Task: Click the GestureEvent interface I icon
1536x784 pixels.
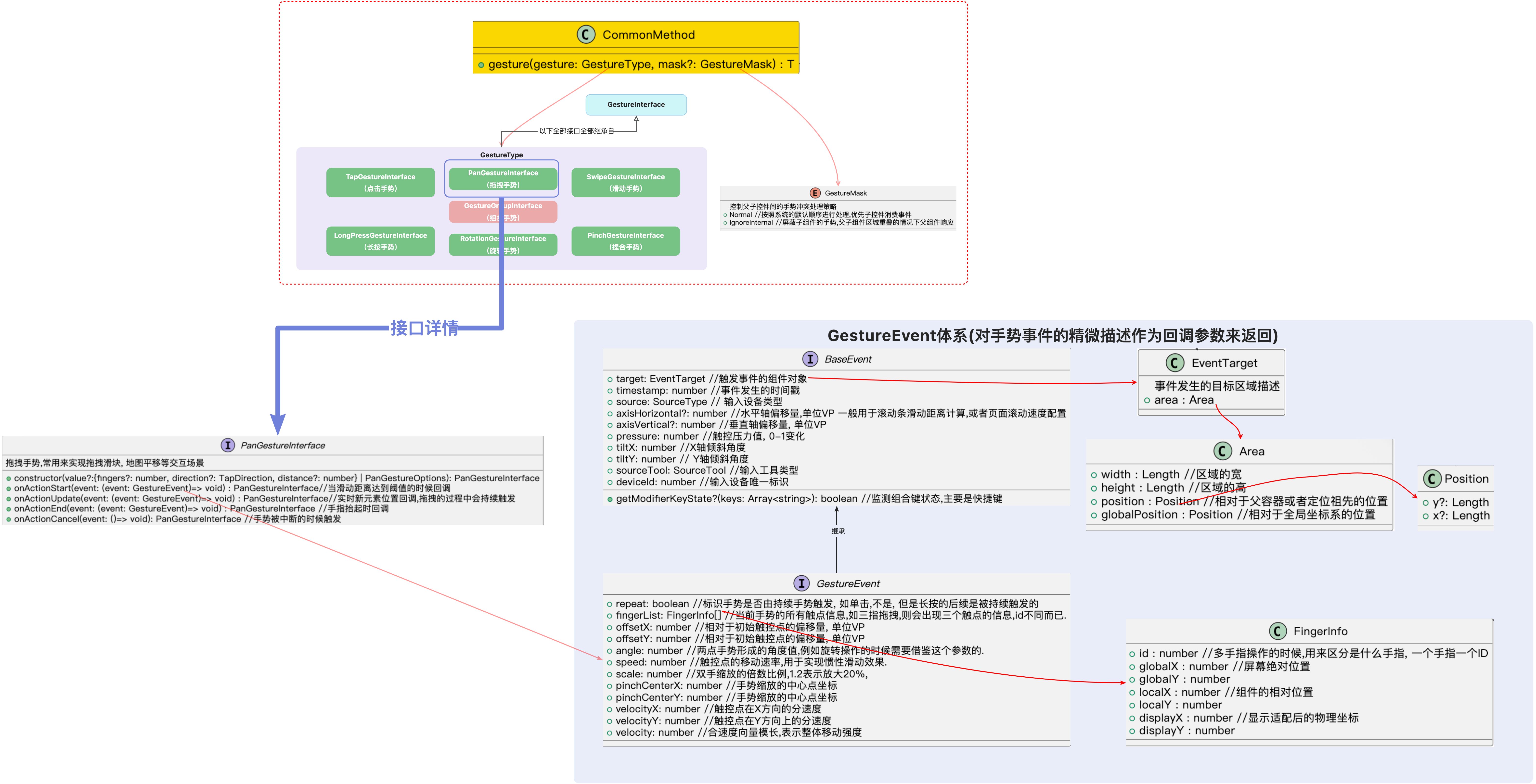Action: tap(801, 584)
